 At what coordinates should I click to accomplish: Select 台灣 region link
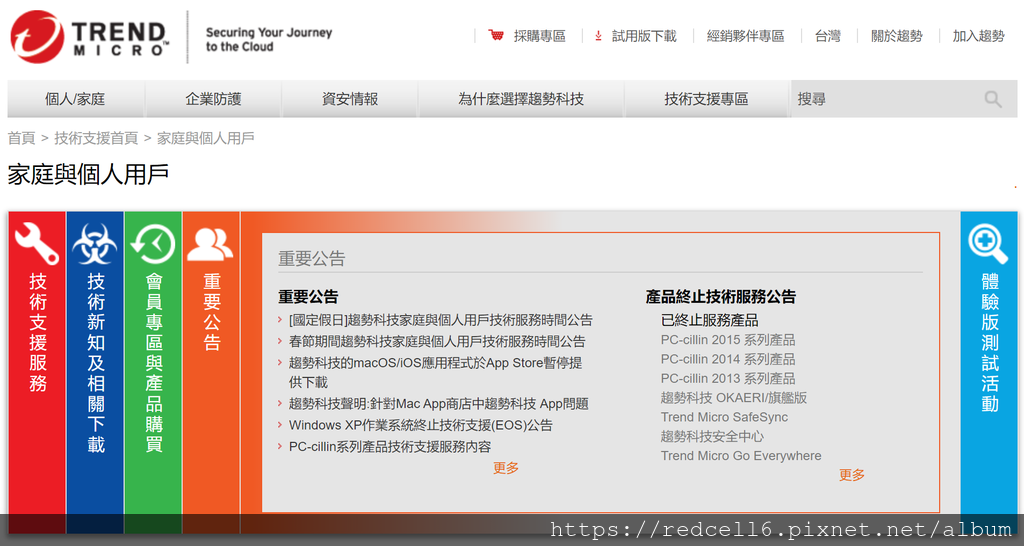[827, 36]
